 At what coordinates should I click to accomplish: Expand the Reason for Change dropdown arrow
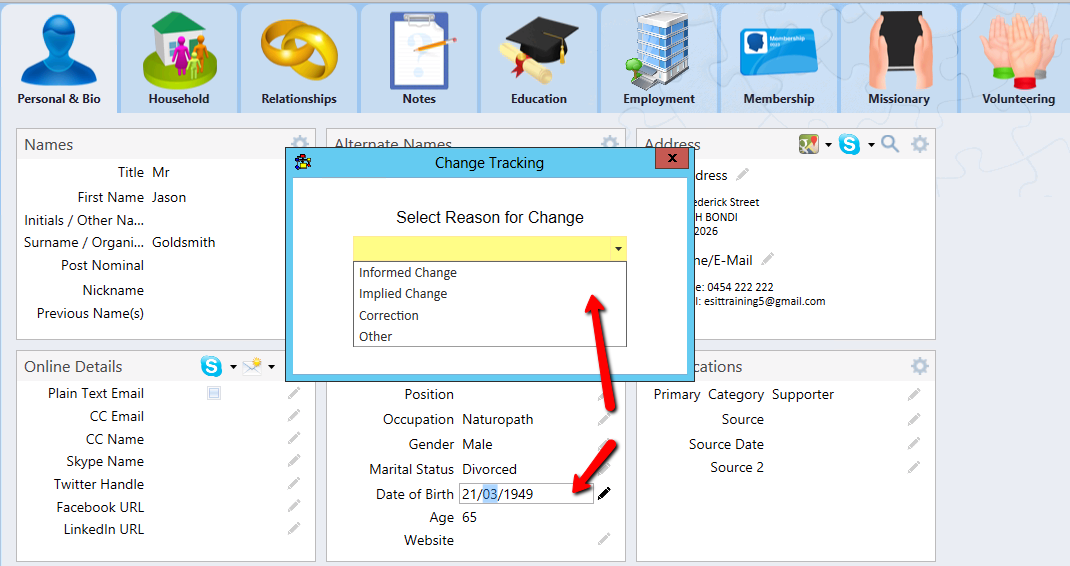618,248
